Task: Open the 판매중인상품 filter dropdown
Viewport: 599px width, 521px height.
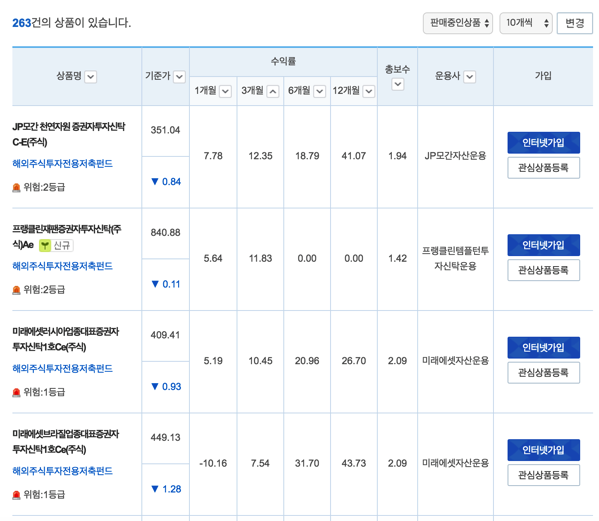Action: (x=458, y=23)
